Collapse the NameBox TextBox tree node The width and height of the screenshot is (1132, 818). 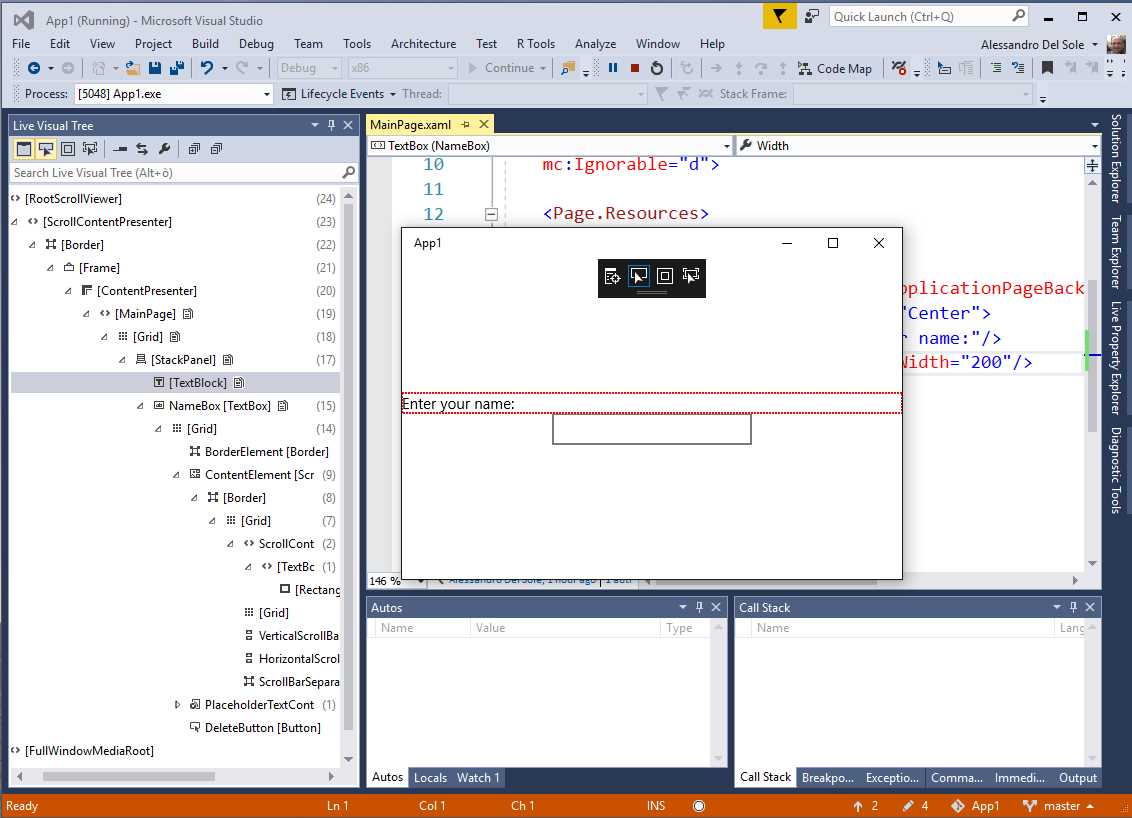pos(139,405)
